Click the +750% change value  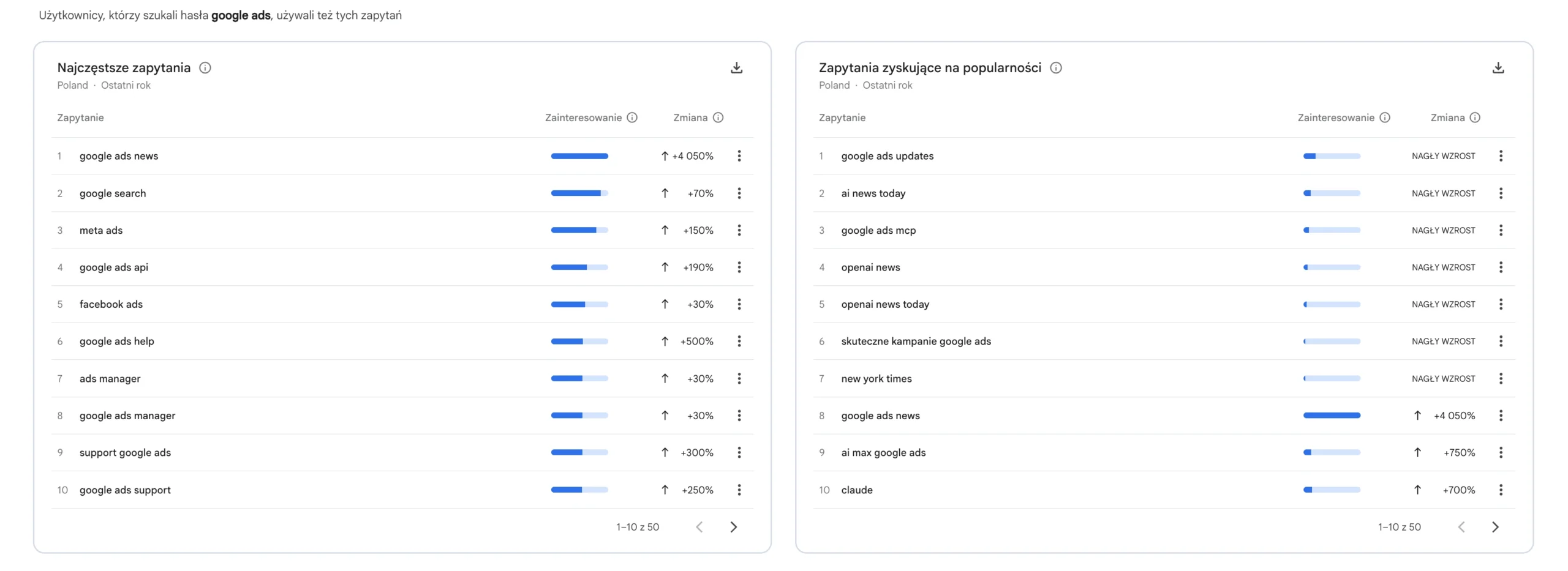point(1460,453)
